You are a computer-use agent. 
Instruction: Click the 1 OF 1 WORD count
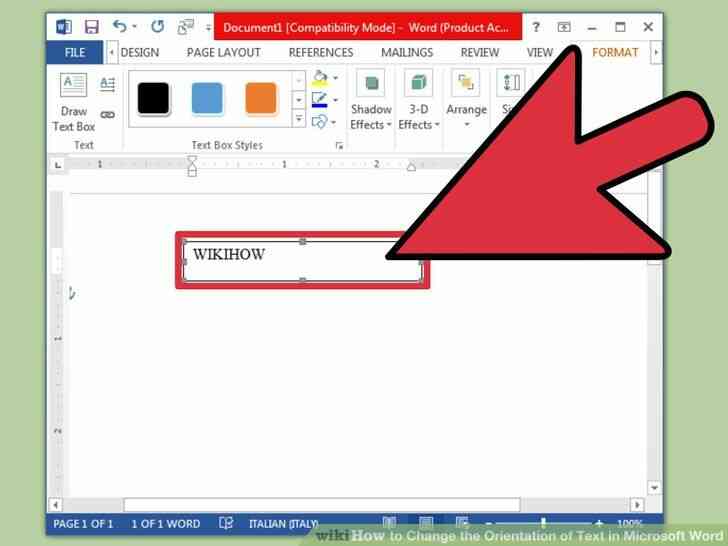166,524
